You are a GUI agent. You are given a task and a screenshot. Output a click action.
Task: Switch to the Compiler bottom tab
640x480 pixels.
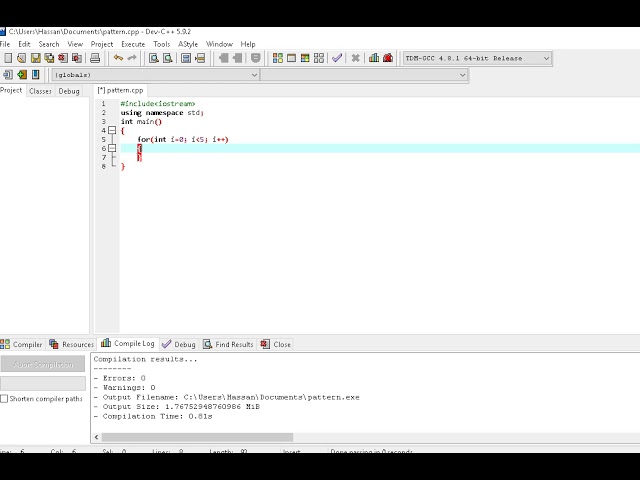pos(22,344)
